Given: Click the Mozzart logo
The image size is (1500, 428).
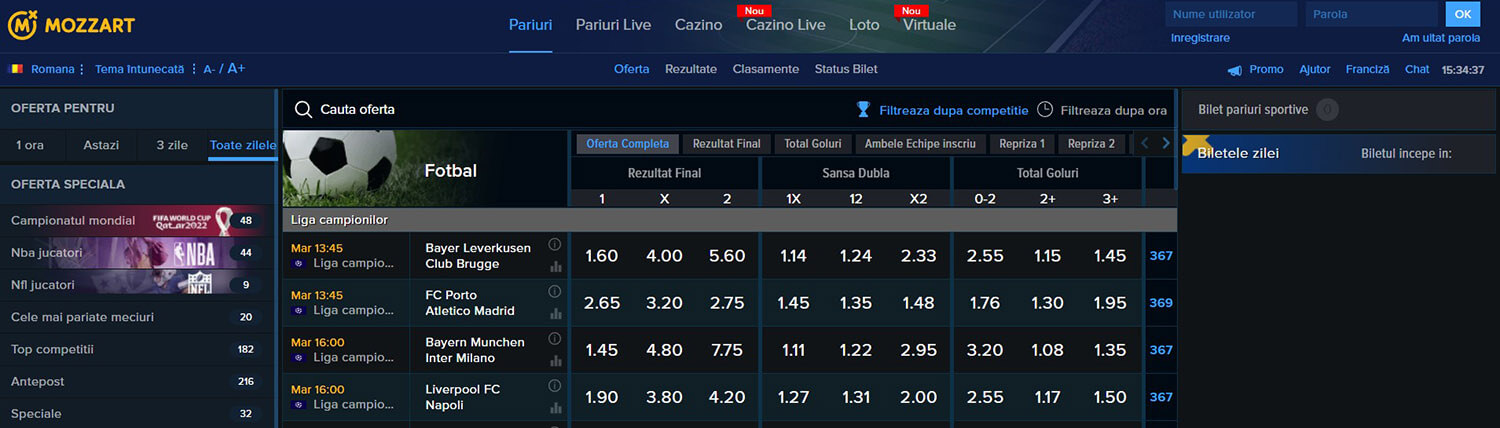Looking at the screenshot, I should 71,25.
